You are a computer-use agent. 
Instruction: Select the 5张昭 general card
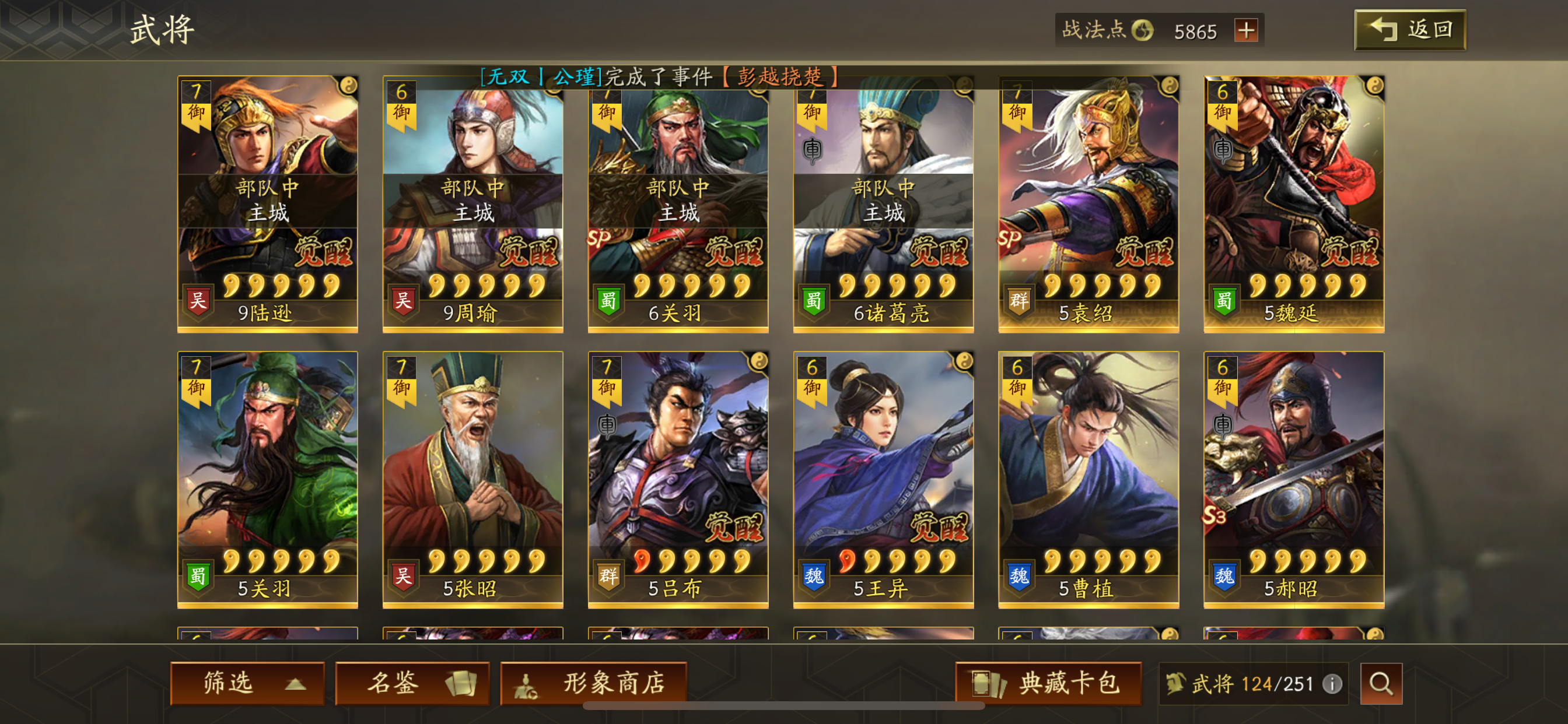[473, 480]
